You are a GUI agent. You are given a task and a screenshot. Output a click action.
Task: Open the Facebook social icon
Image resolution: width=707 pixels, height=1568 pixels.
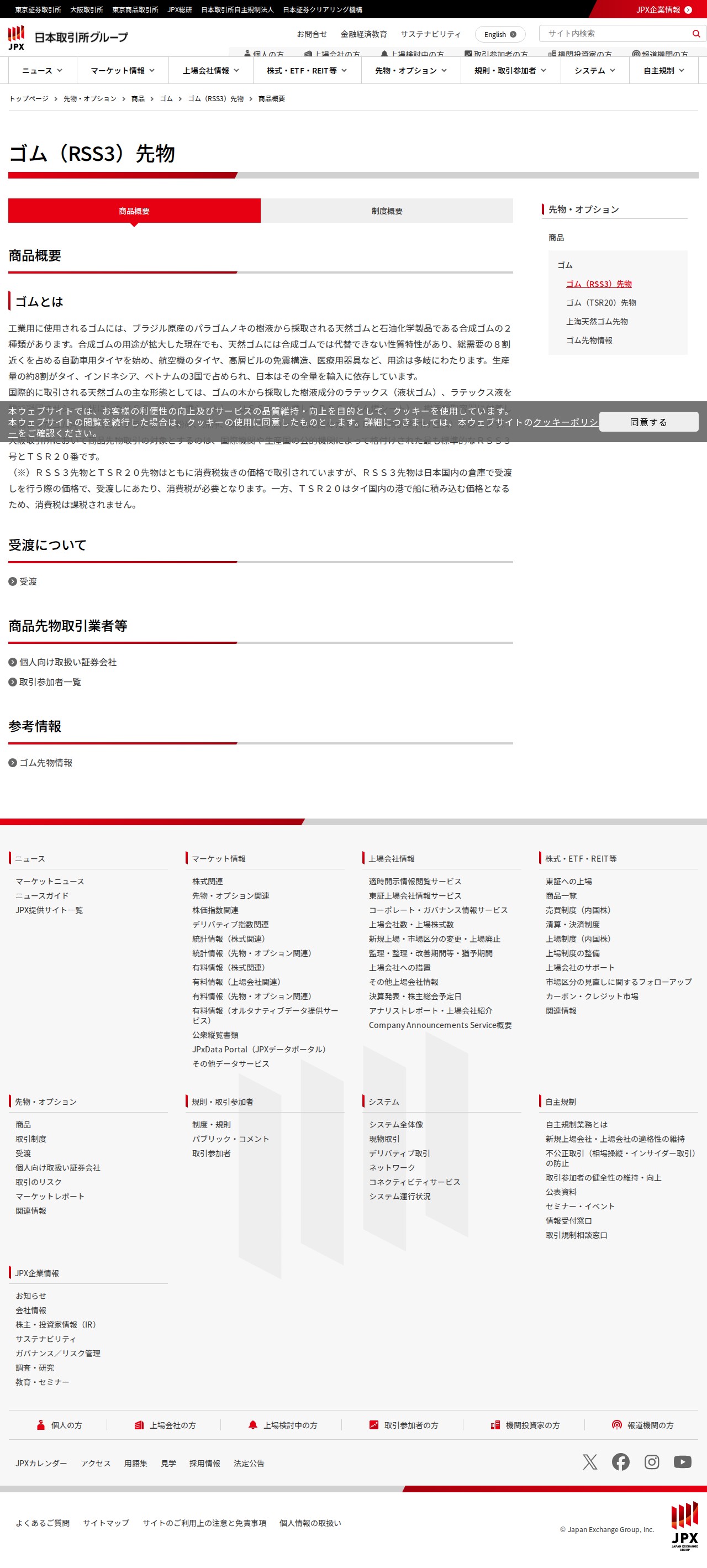click(621, 1461)
